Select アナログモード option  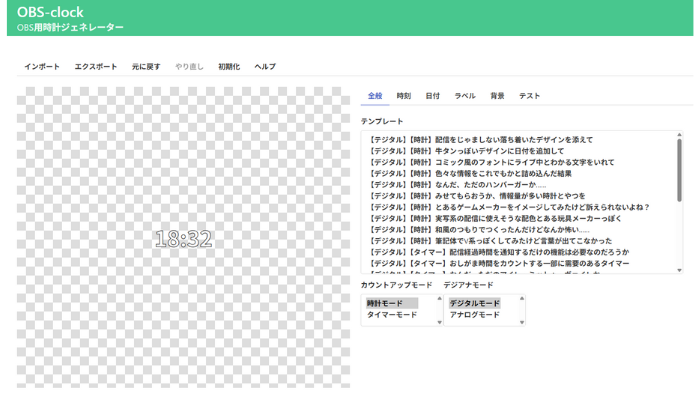pyautogui.click(x=475, y=315)
